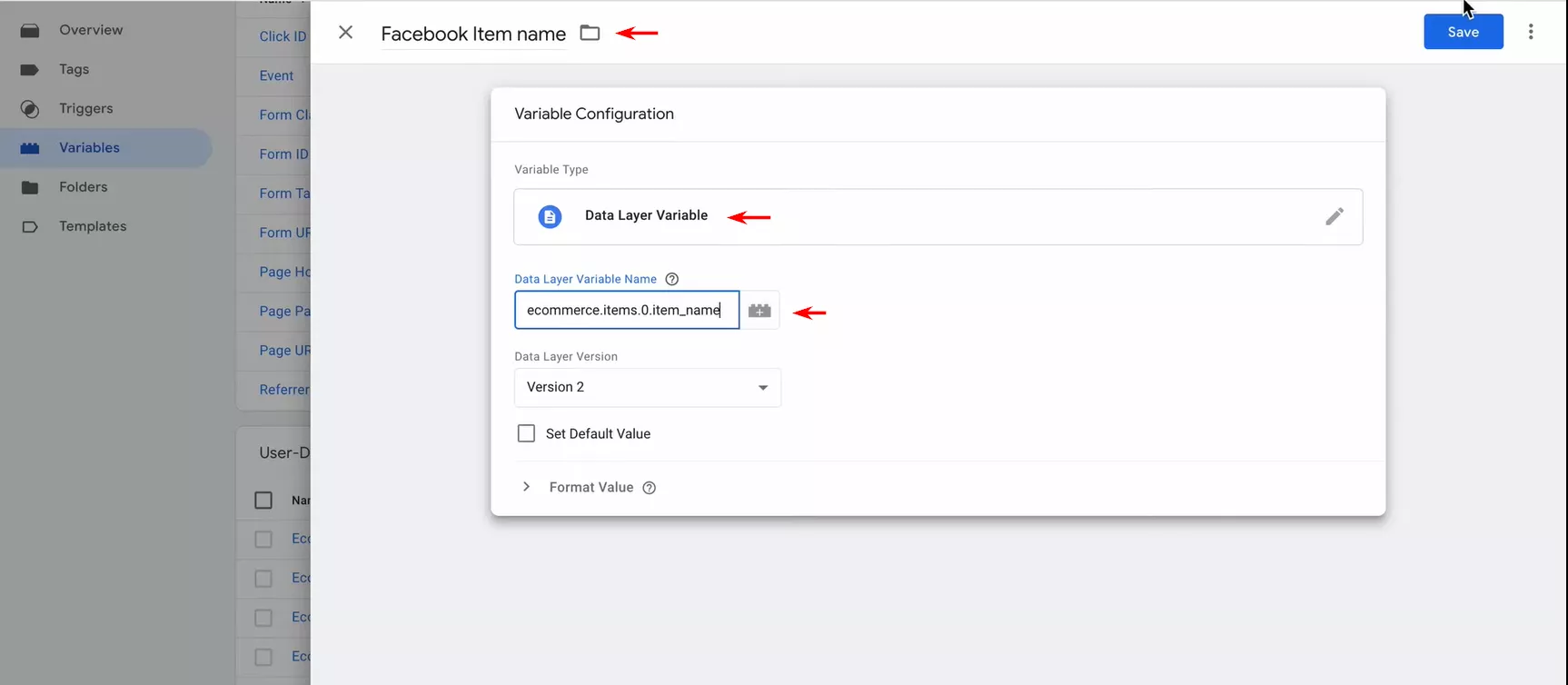Click the Folders icon in sidebar
The height and width of the screenshot is (685, 1568).
pyautogui.click(x=30, y=187)
